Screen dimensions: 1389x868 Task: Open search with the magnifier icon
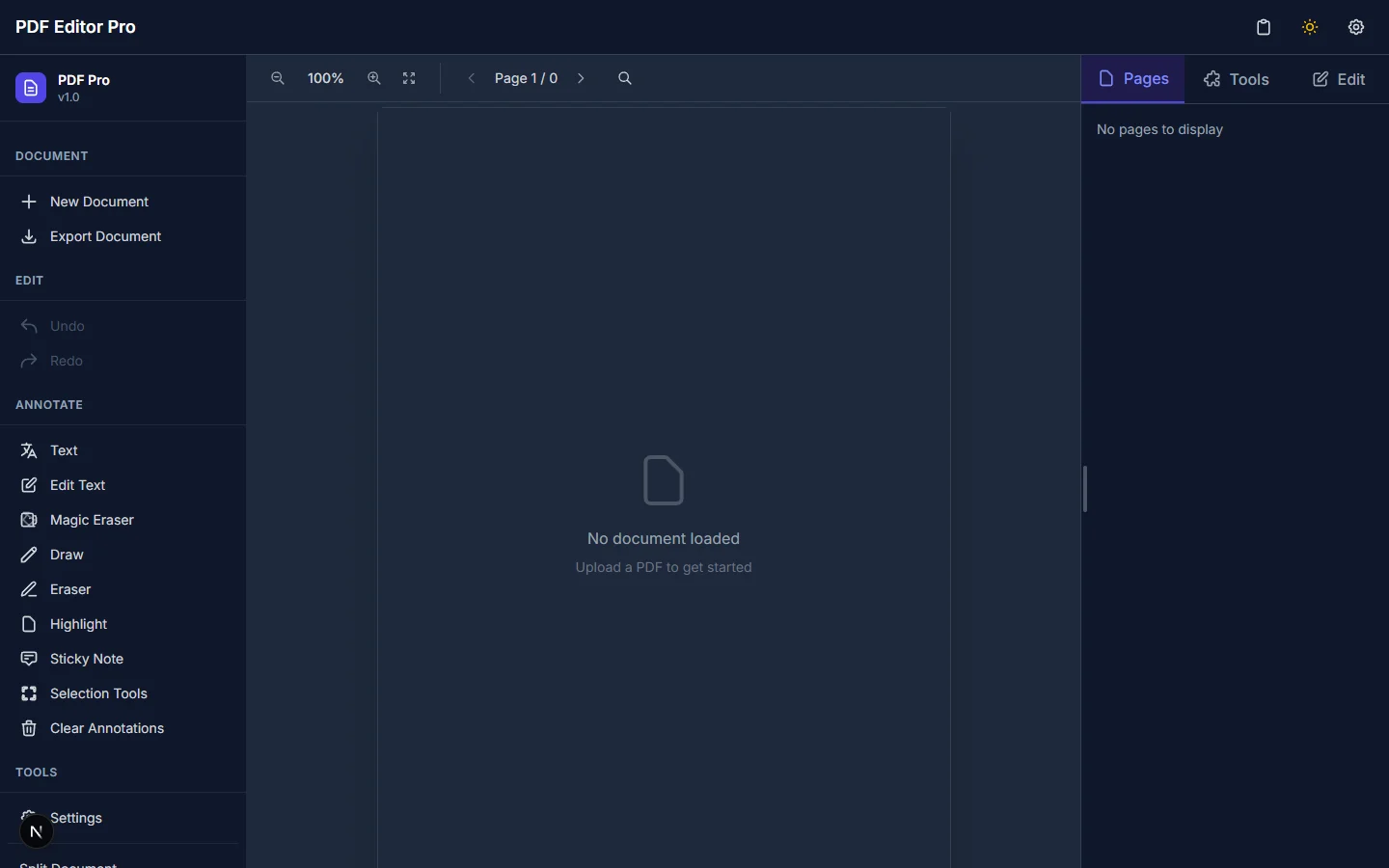625,79
